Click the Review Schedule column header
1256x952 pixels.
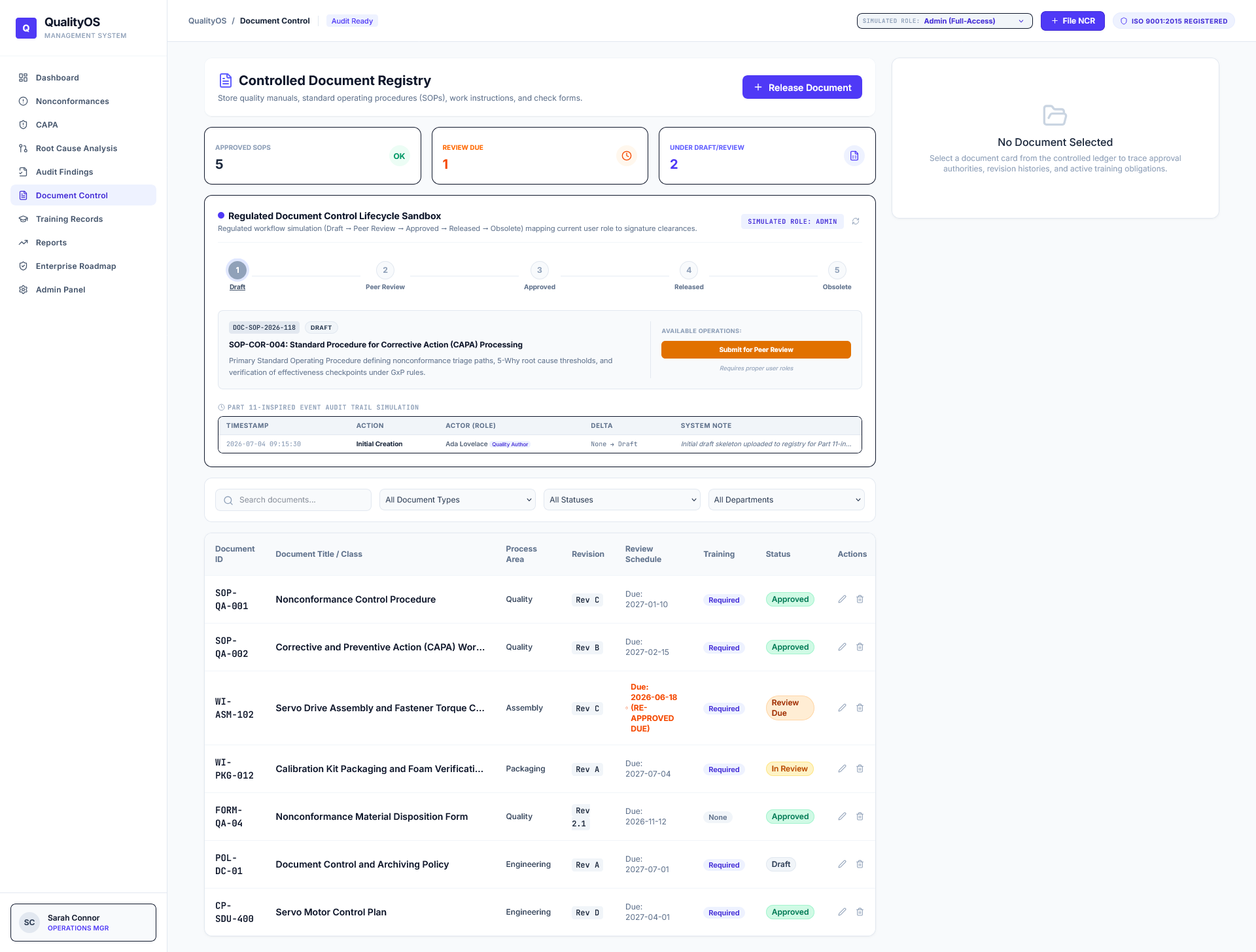(643, 554)
